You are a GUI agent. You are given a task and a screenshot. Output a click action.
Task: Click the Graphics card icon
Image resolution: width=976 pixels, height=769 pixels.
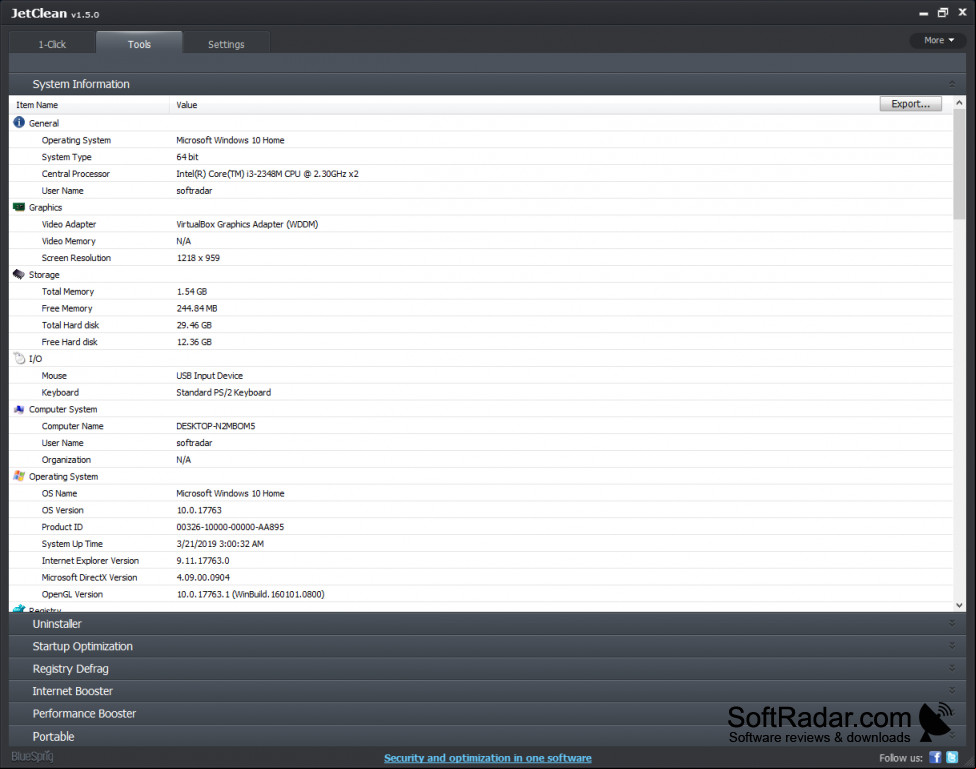point(19,207)
